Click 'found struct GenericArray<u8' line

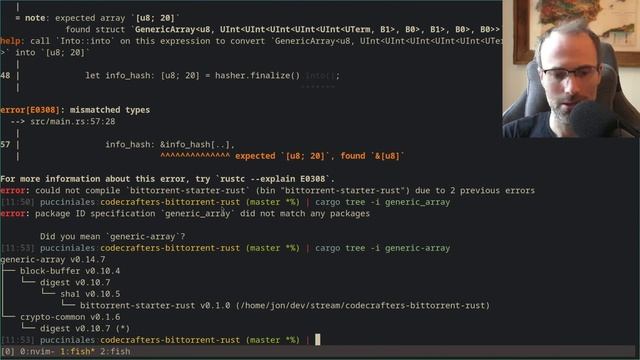(282, 29)
